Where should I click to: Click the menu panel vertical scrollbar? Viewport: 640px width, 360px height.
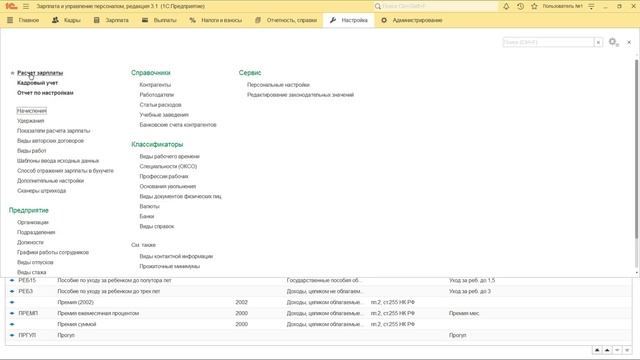pyautogui.click(x=636, y=149)
